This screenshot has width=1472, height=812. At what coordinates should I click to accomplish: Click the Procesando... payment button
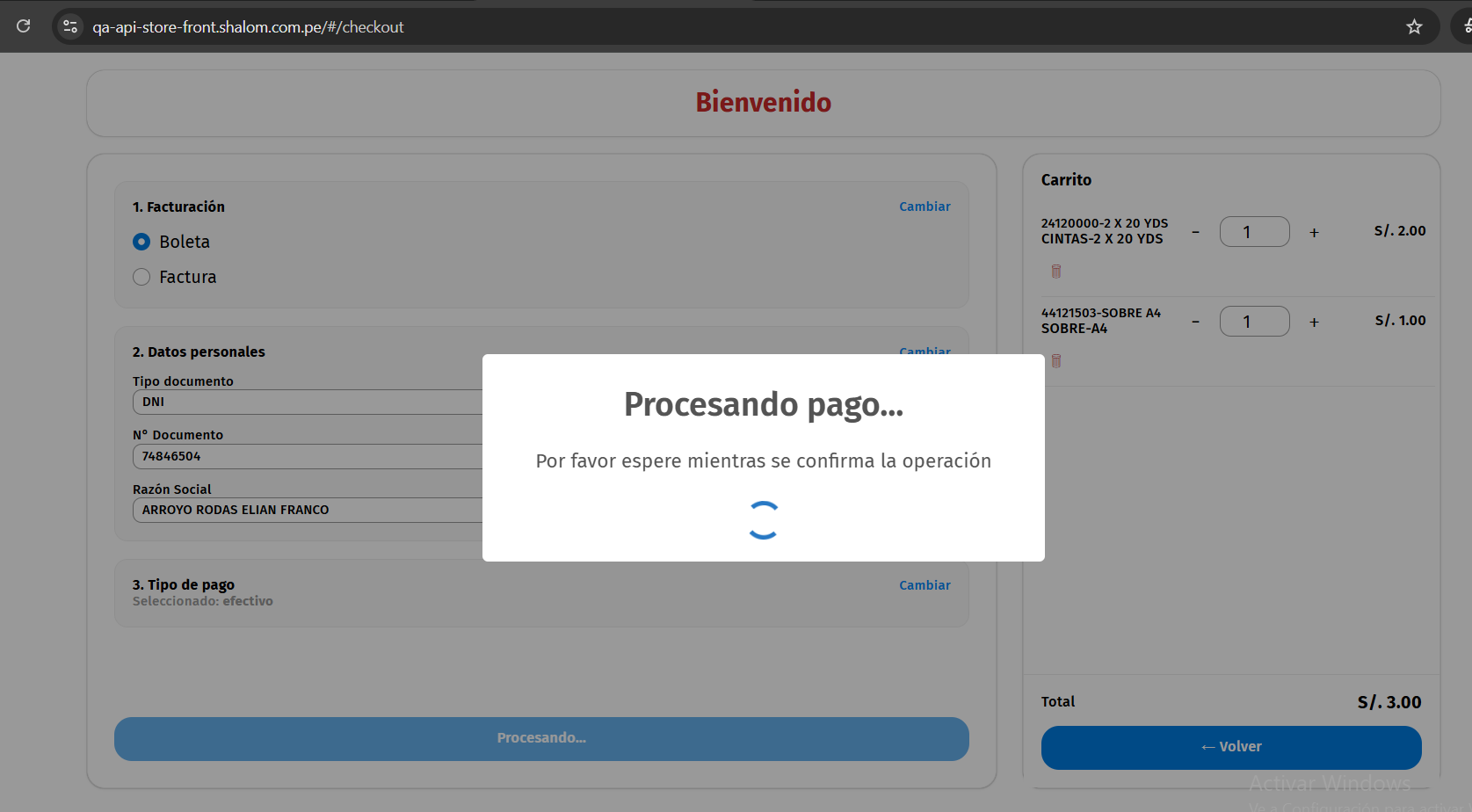(541, 738)
